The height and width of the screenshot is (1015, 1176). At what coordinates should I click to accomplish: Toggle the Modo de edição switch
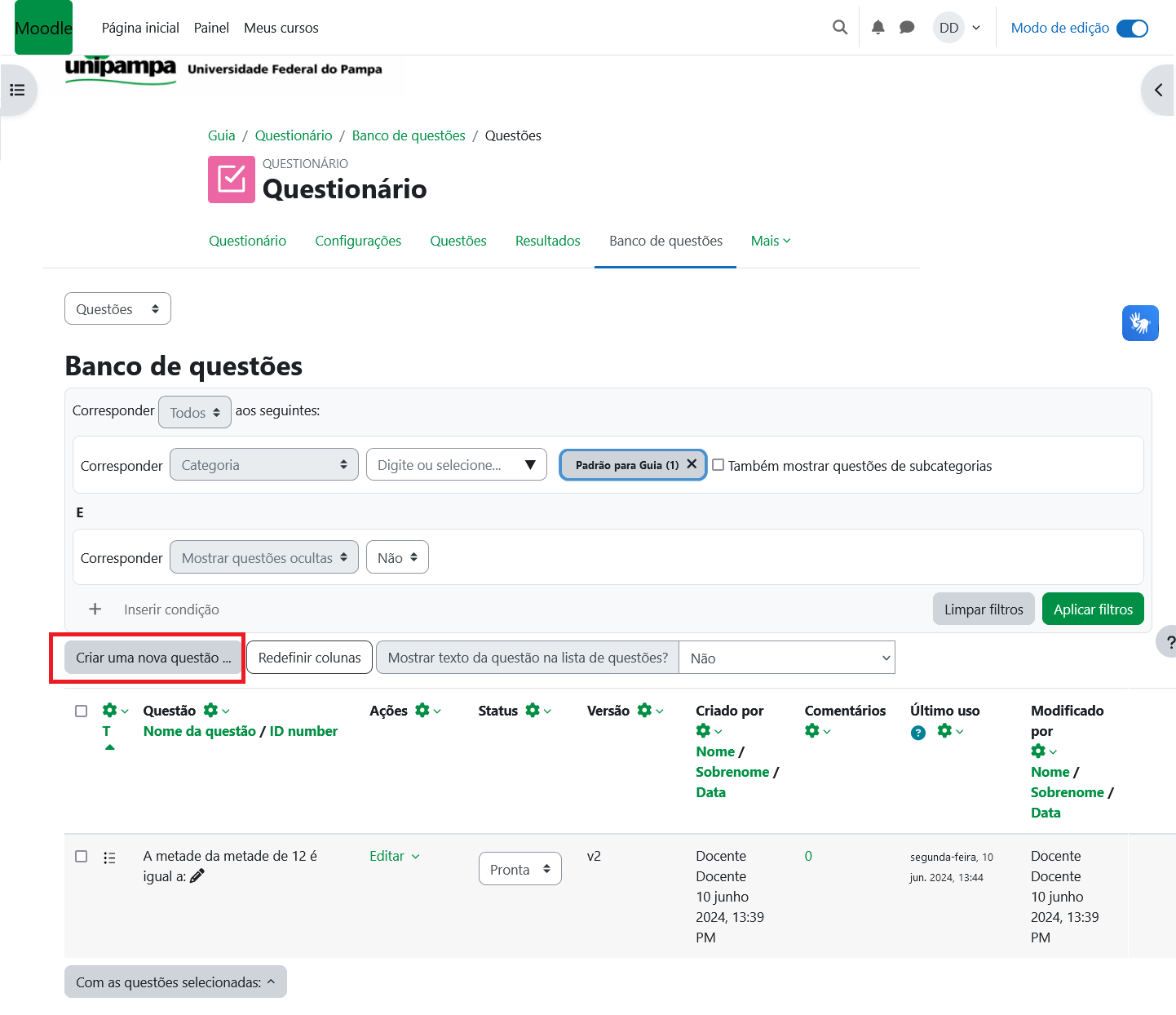tap(1132, 29)
